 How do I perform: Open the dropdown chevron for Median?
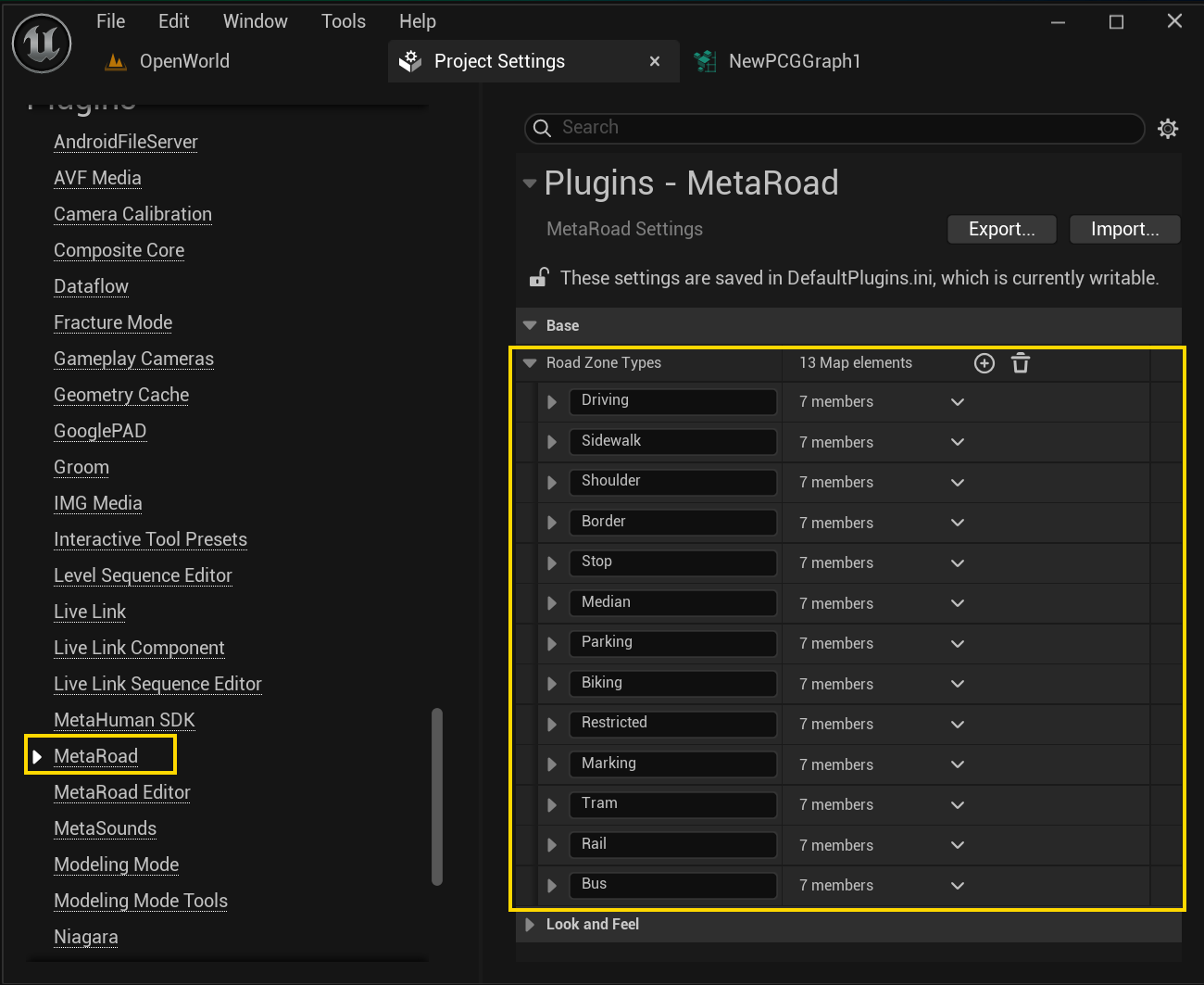(958, 603)
